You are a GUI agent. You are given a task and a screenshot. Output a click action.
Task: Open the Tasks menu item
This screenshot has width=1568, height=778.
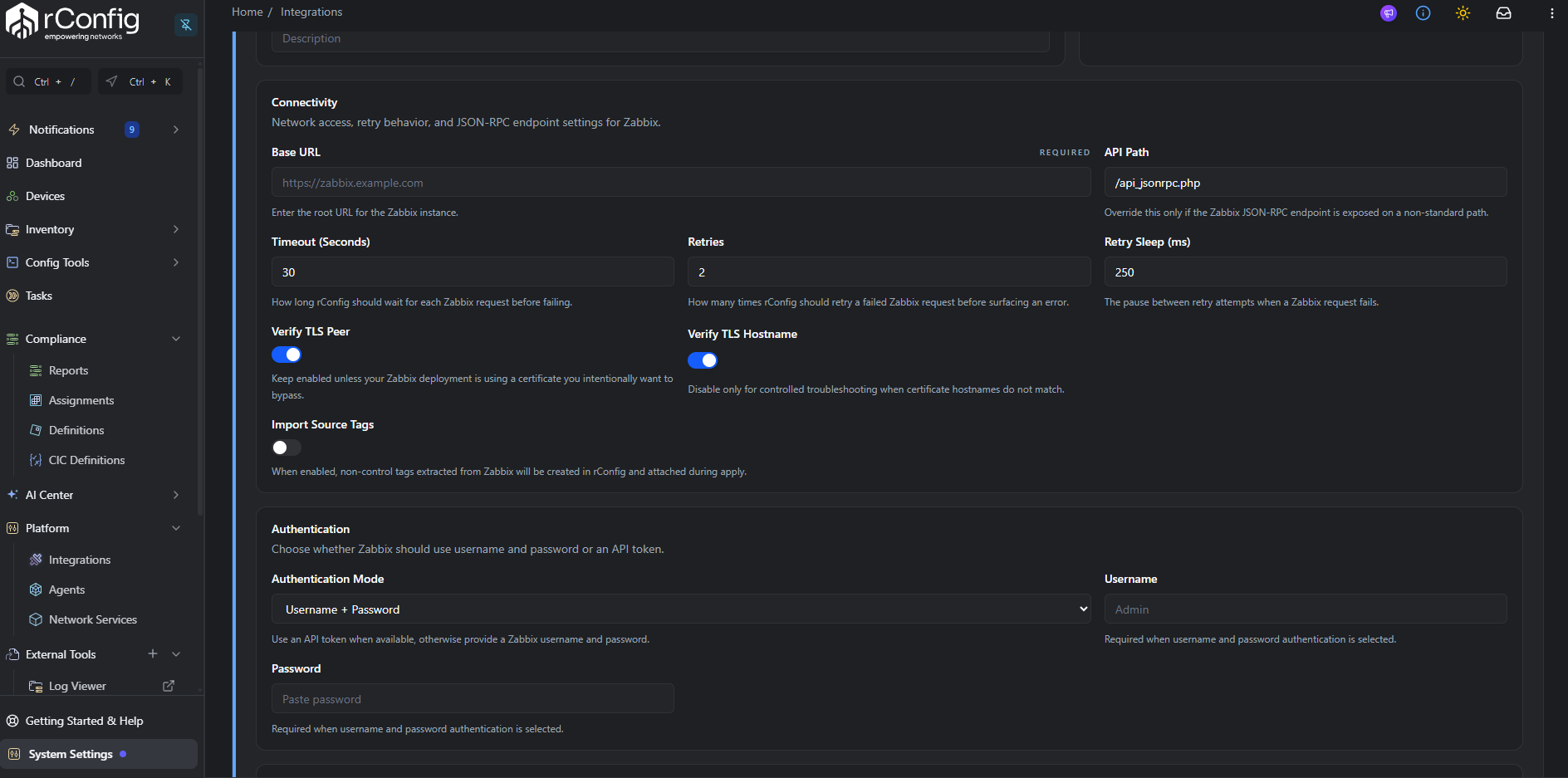click(38, 296)
